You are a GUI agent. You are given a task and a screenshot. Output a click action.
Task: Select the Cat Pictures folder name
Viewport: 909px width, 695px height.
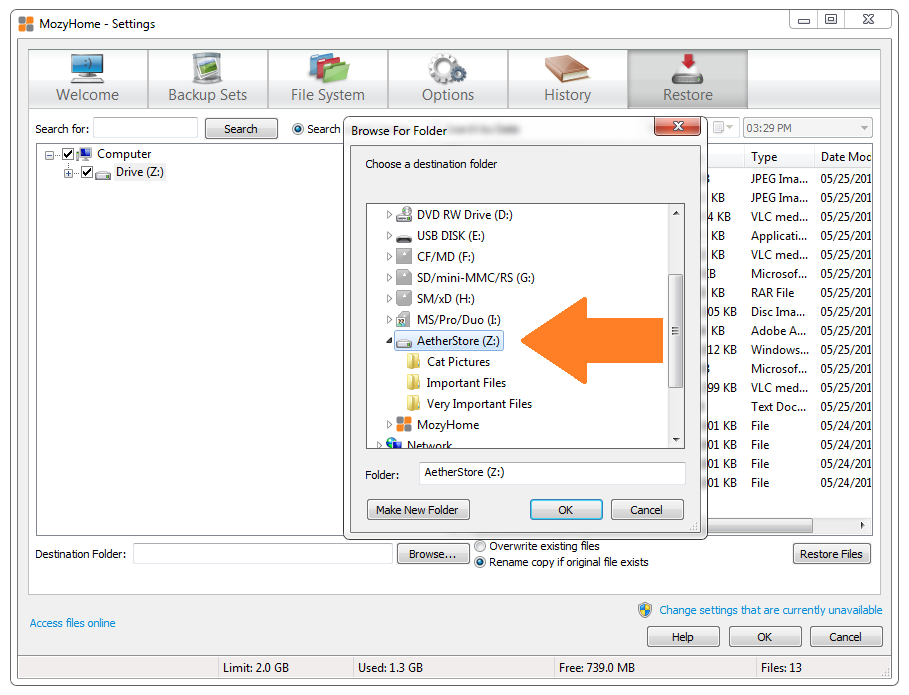coord(459,362)
